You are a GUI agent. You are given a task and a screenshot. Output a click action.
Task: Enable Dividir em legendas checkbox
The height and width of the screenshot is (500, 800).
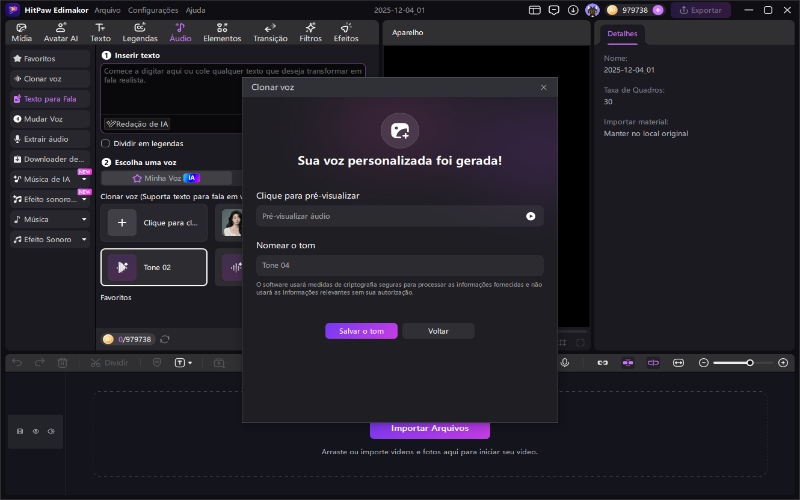tap(106, 143)
